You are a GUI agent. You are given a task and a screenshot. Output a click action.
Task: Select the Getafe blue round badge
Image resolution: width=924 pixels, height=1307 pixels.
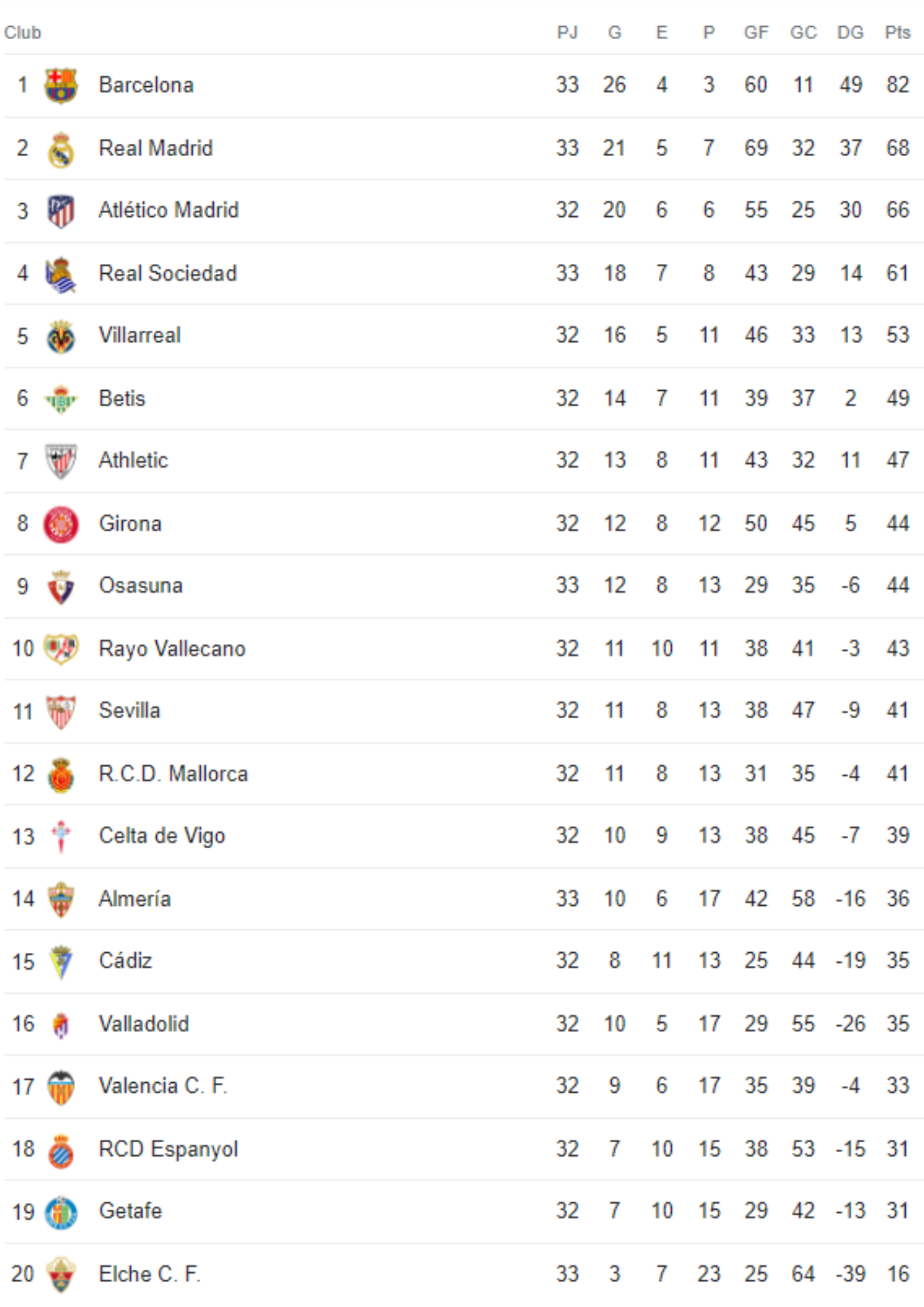coord(61,1212)
